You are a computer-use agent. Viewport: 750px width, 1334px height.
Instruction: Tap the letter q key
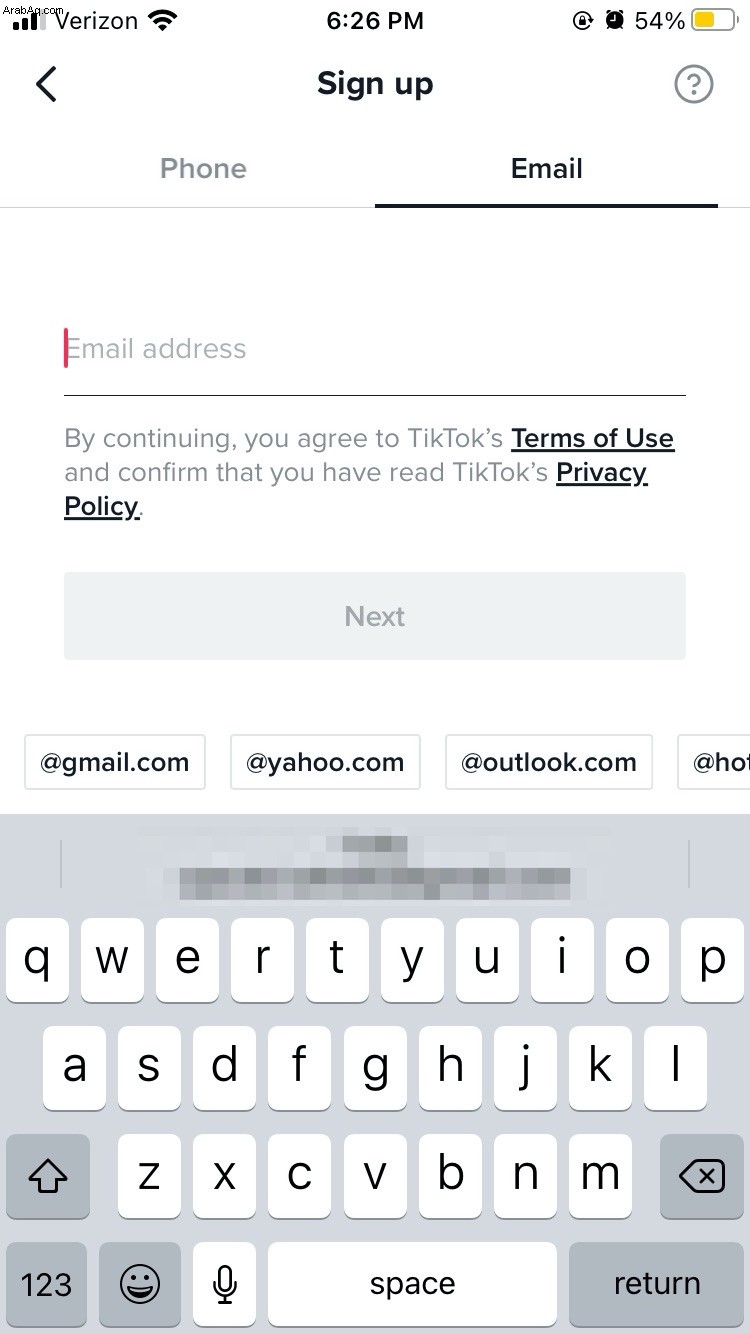tap(37, 960)
